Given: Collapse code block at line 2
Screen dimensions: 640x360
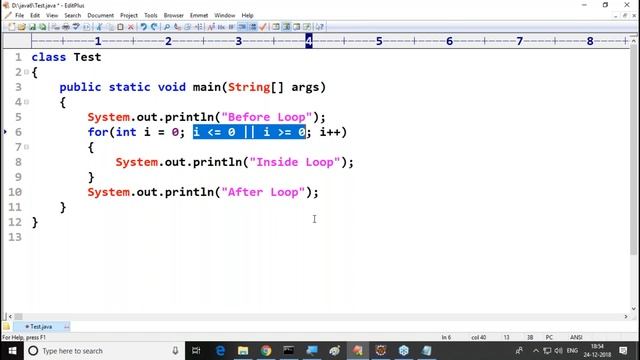Looking at the screenshot, I should tap(27, 72).
